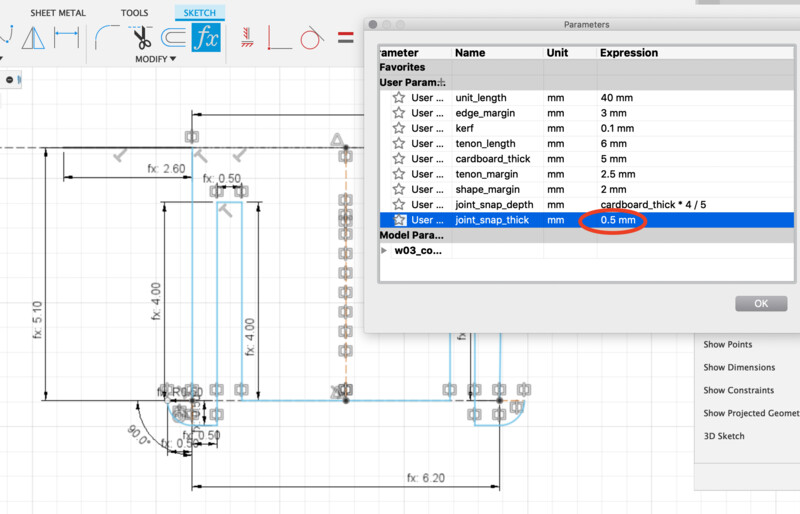Click OK in the Parameters dialog
Viewport: 800px width, 514px height.
[x=761, y=303]
